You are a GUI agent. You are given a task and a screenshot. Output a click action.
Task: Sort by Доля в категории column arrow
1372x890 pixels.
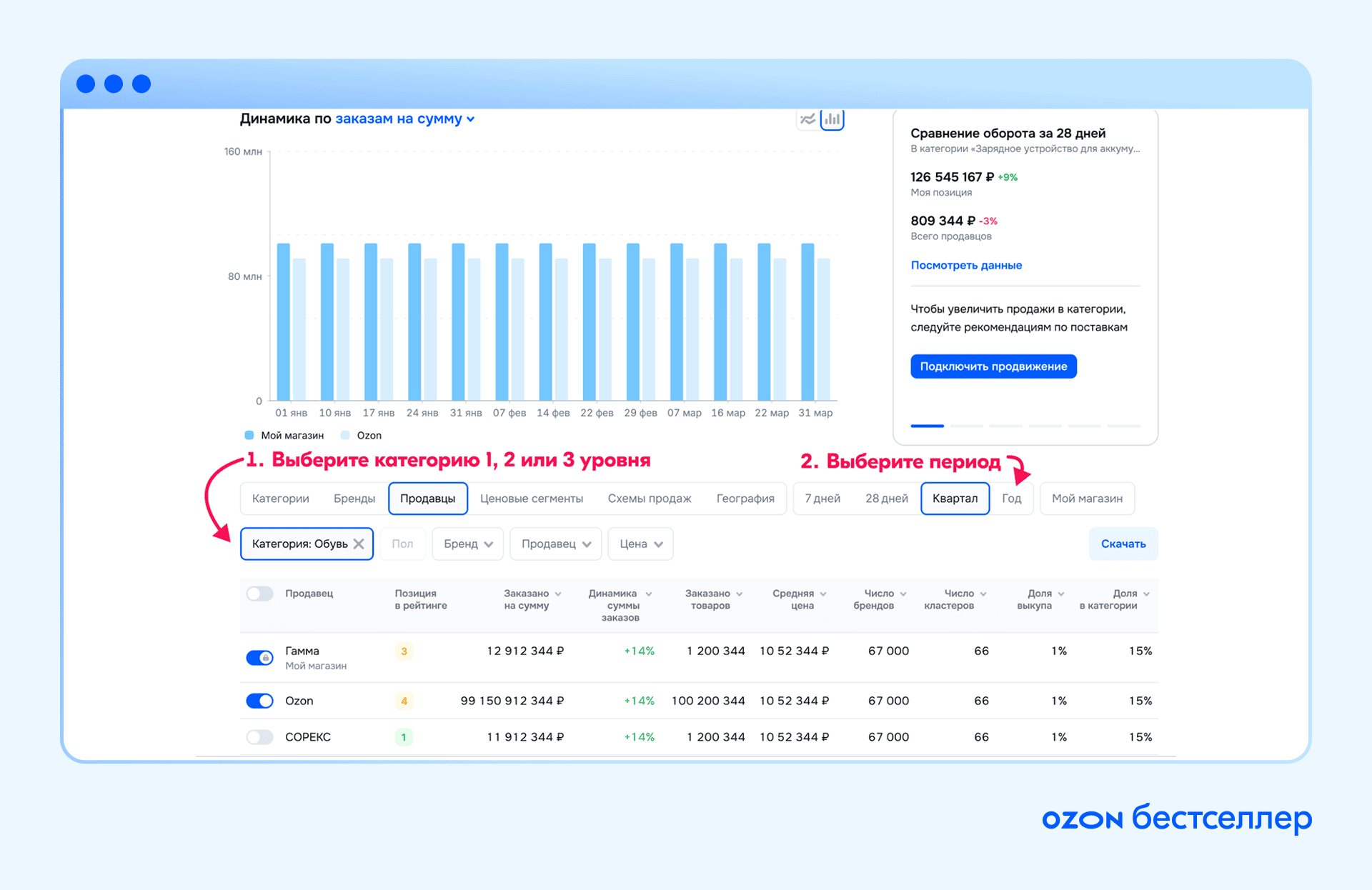pyautogui.click(x=1146, y=594)
